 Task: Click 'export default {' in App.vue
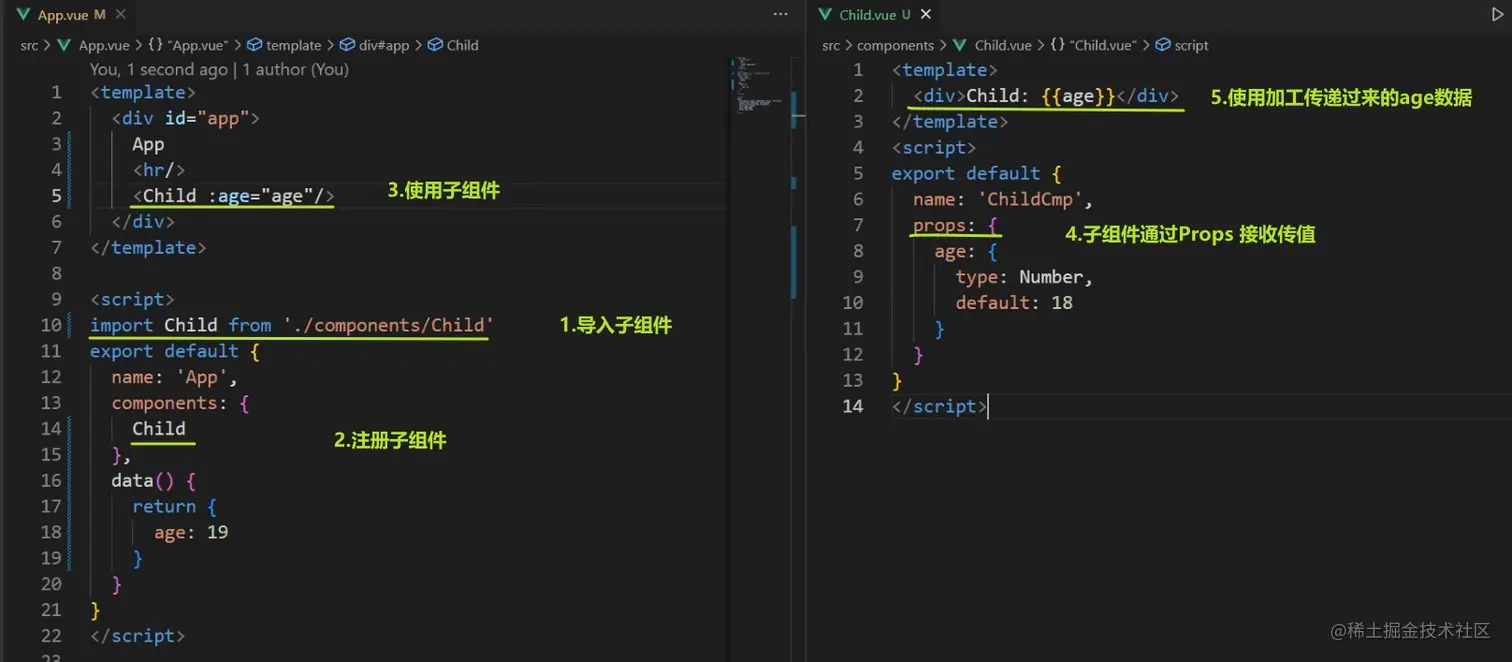(x=175, y=351)
